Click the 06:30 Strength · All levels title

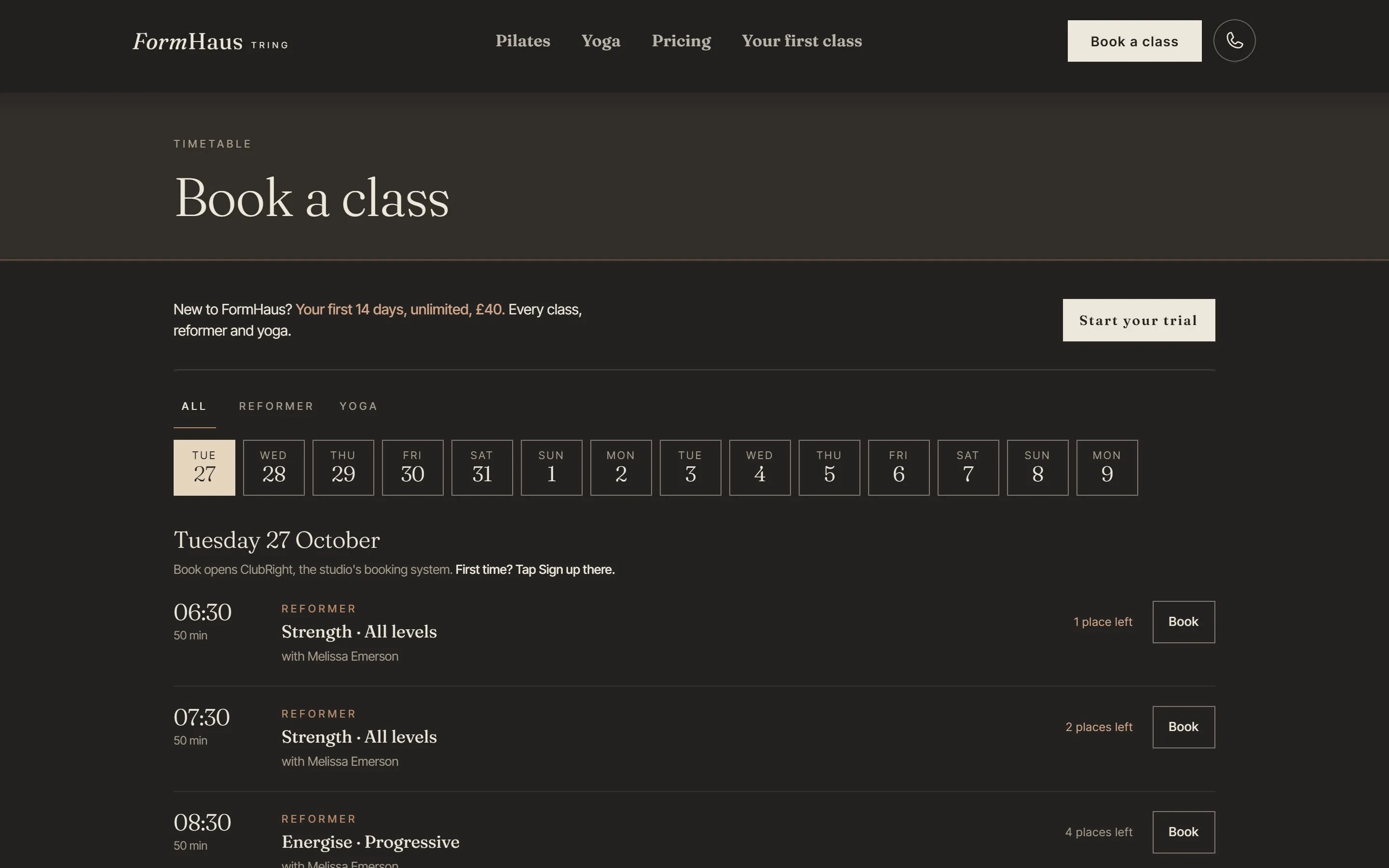pyautogui.click(x=359, y=632)
